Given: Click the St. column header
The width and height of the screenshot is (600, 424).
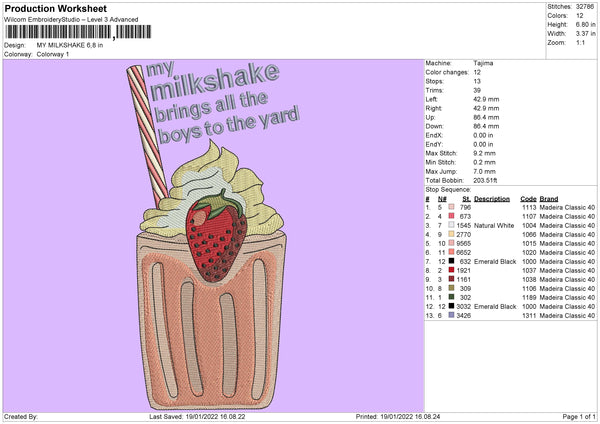Looking at the screenshot, I should 466,199.
